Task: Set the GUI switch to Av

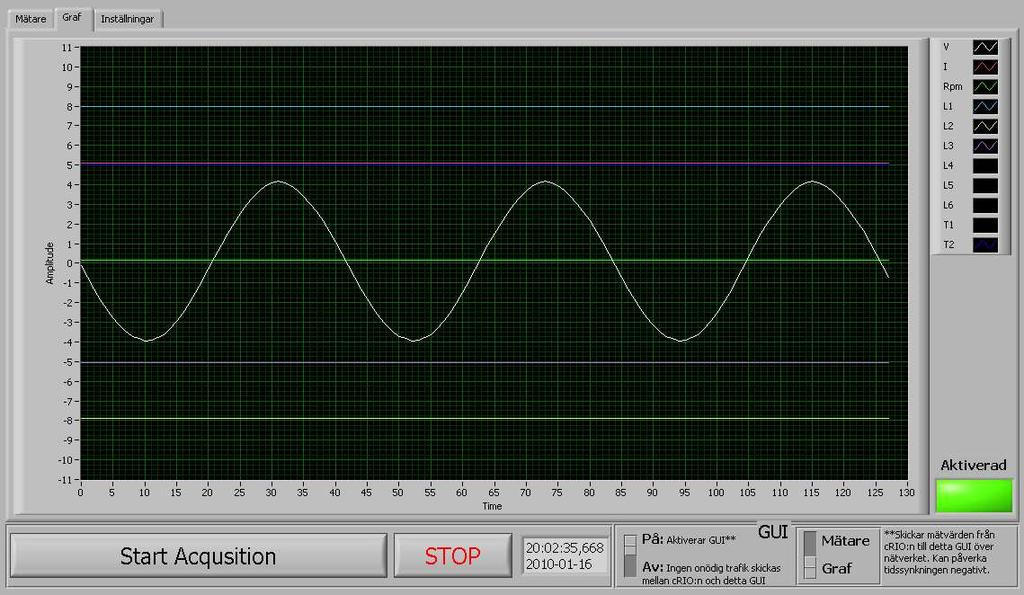Action: 630,566
